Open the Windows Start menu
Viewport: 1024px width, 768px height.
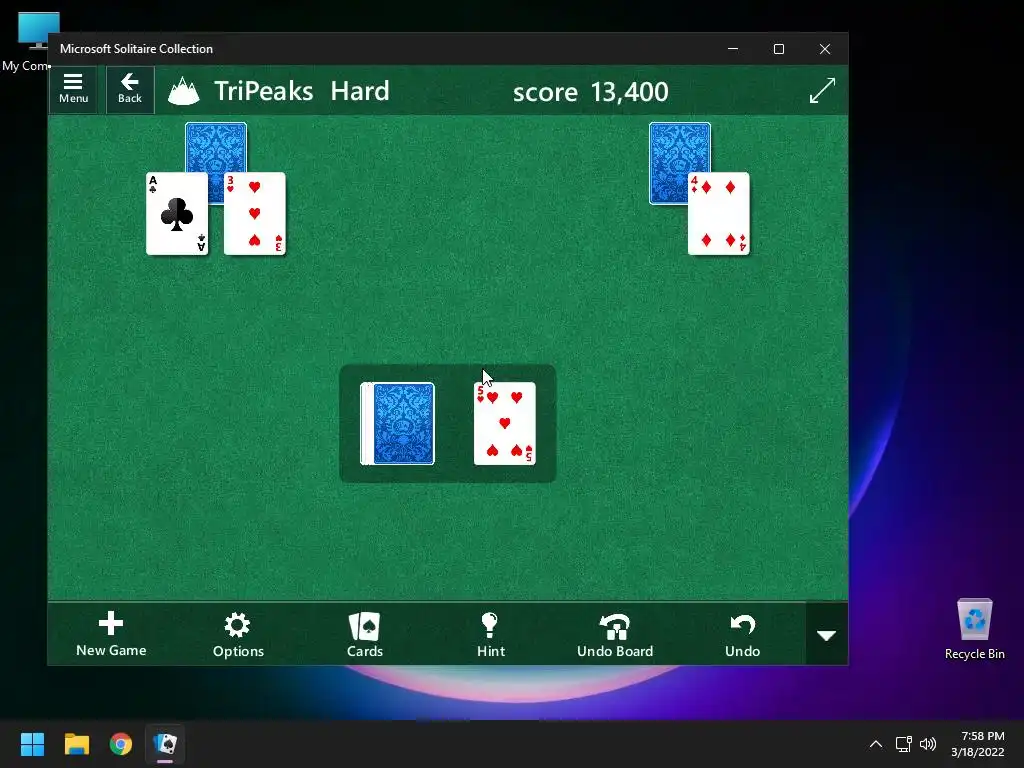(32, 744)
